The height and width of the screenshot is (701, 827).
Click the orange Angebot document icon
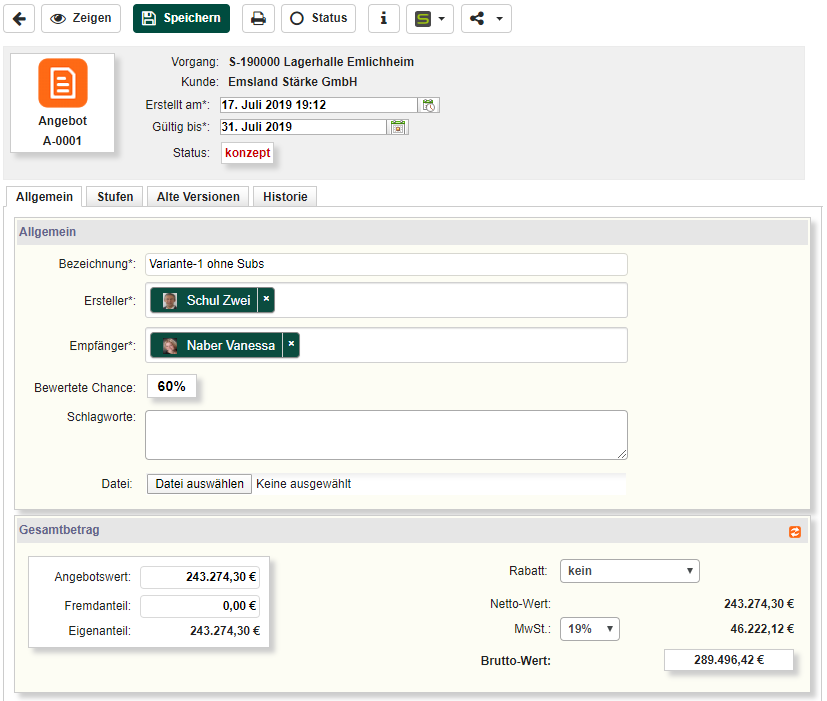[62, 83]
